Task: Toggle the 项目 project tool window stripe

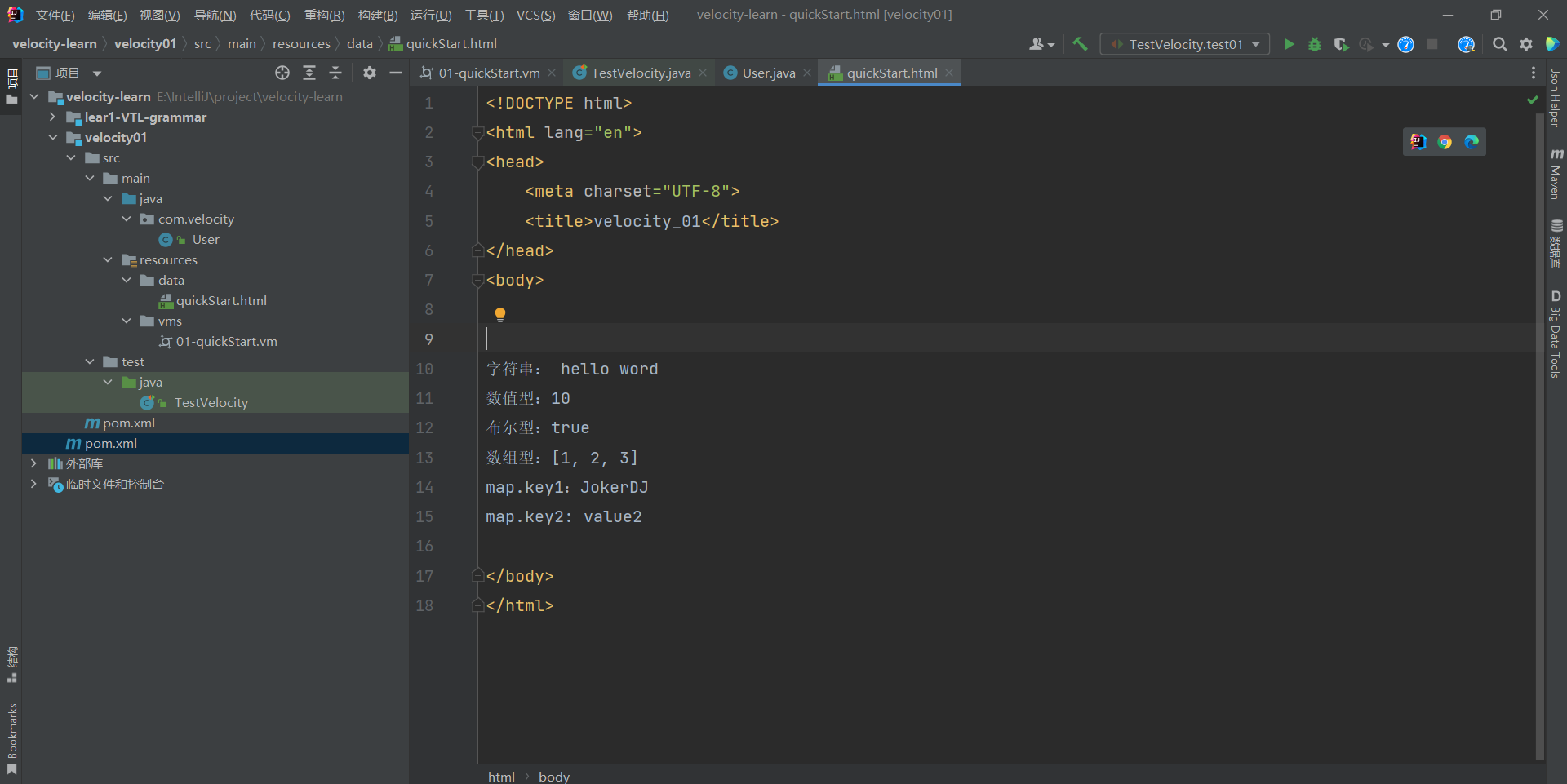Action: point(11,86)
